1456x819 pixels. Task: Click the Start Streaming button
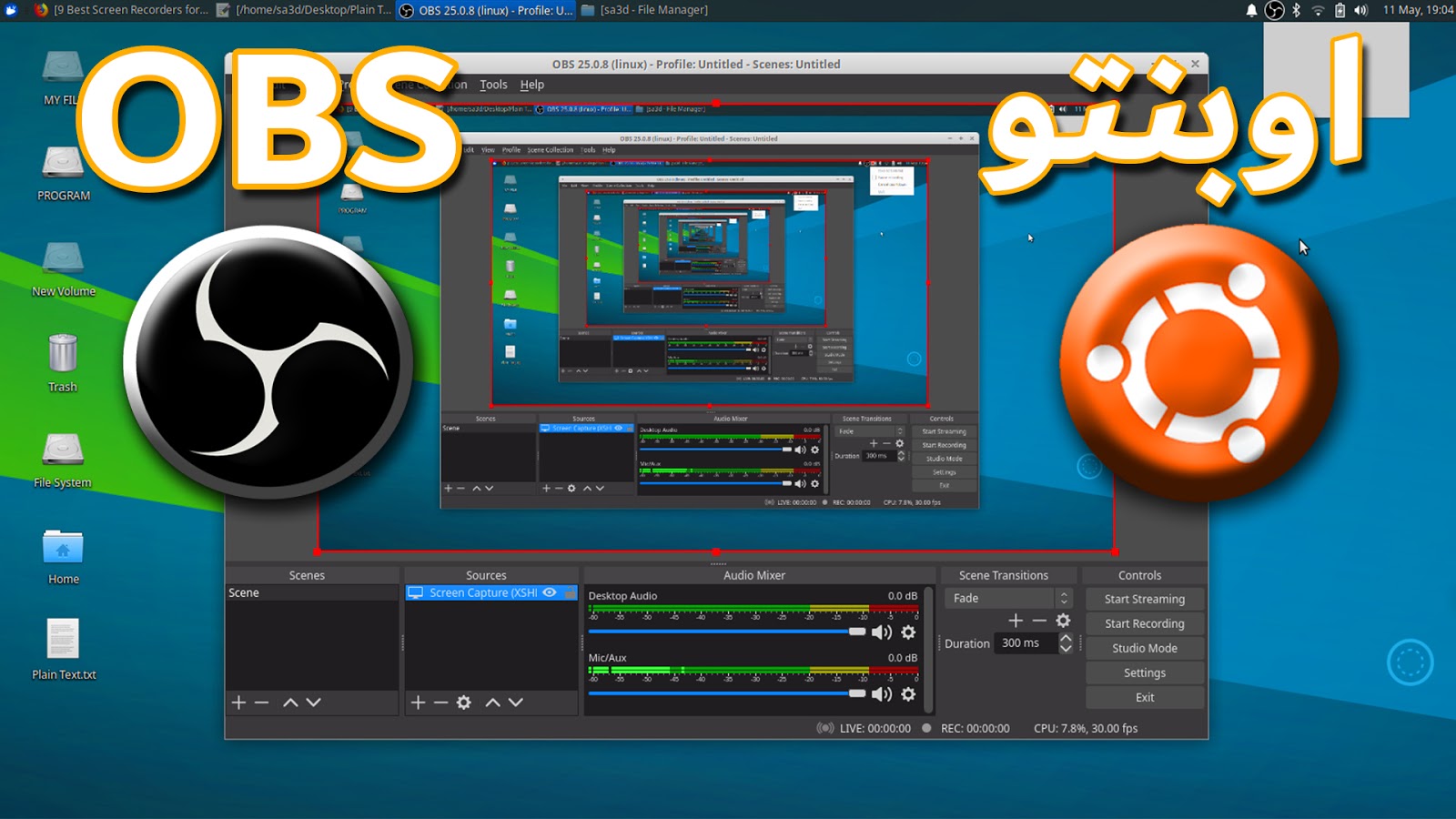click(1145, 599)
